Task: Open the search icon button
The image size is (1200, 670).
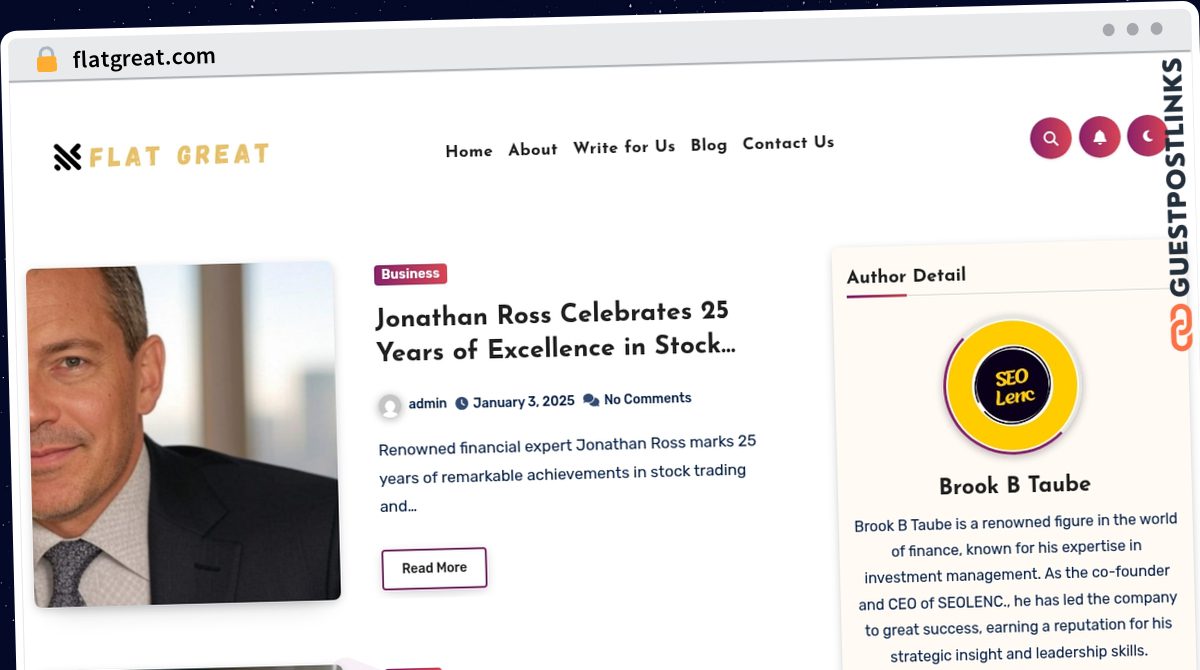Action: (1051, 138)
